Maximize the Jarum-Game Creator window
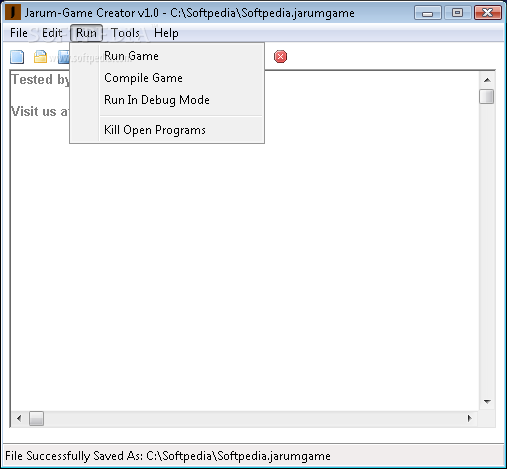Image resolution: width=507 pixels, height=469 pixels. click(x=457, y=13)
